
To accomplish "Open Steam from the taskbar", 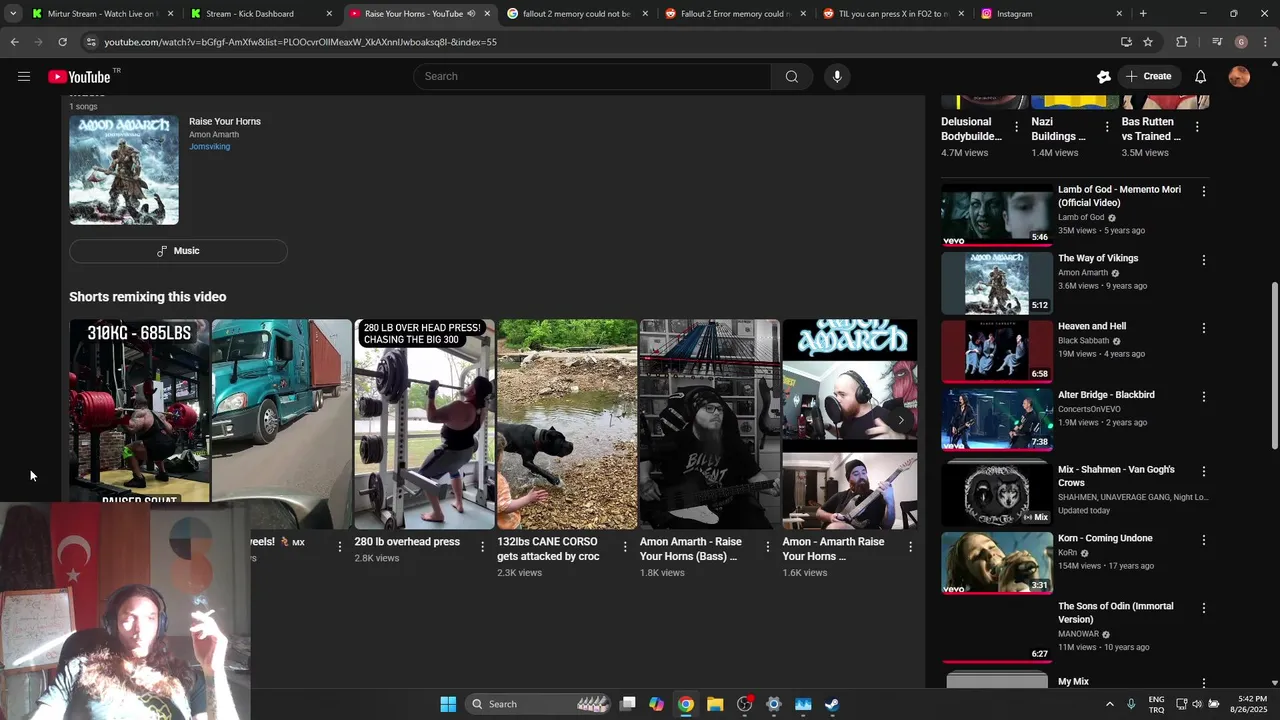I will 832,704.
